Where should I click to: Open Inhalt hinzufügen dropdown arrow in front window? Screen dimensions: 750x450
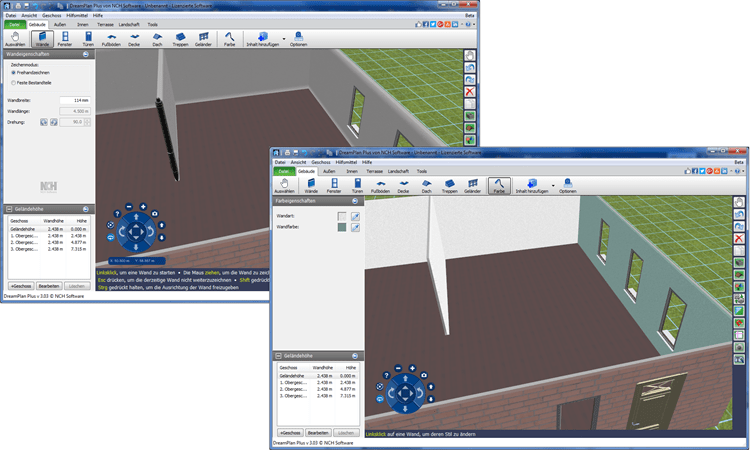pyautogui.click(x=553, y=186)
